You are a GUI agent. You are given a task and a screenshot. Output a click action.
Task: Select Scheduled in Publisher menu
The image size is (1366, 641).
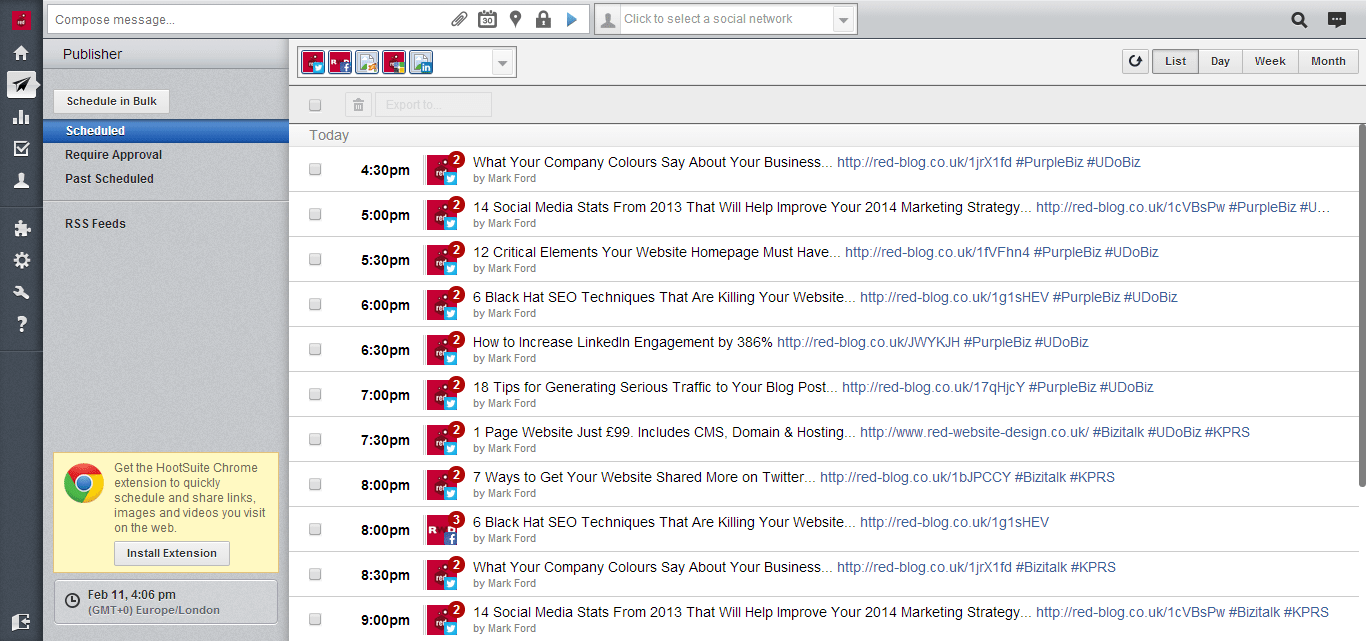(166, 131)
